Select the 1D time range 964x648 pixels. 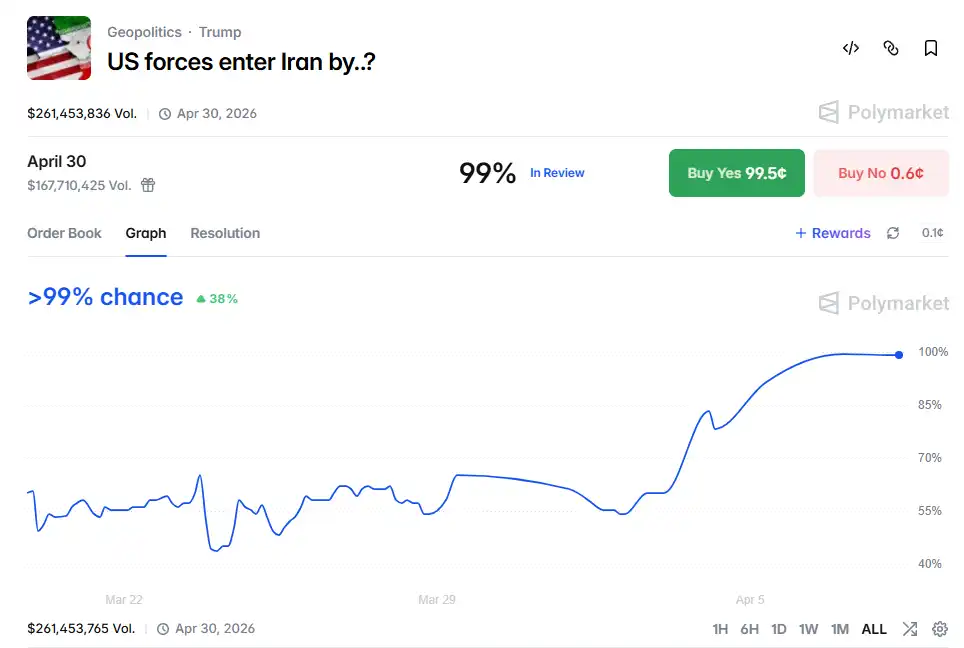coord(779,629)
